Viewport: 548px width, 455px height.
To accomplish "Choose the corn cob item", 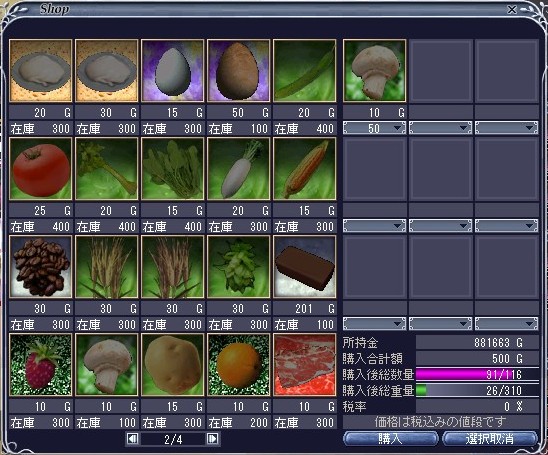I will point(305,168).
